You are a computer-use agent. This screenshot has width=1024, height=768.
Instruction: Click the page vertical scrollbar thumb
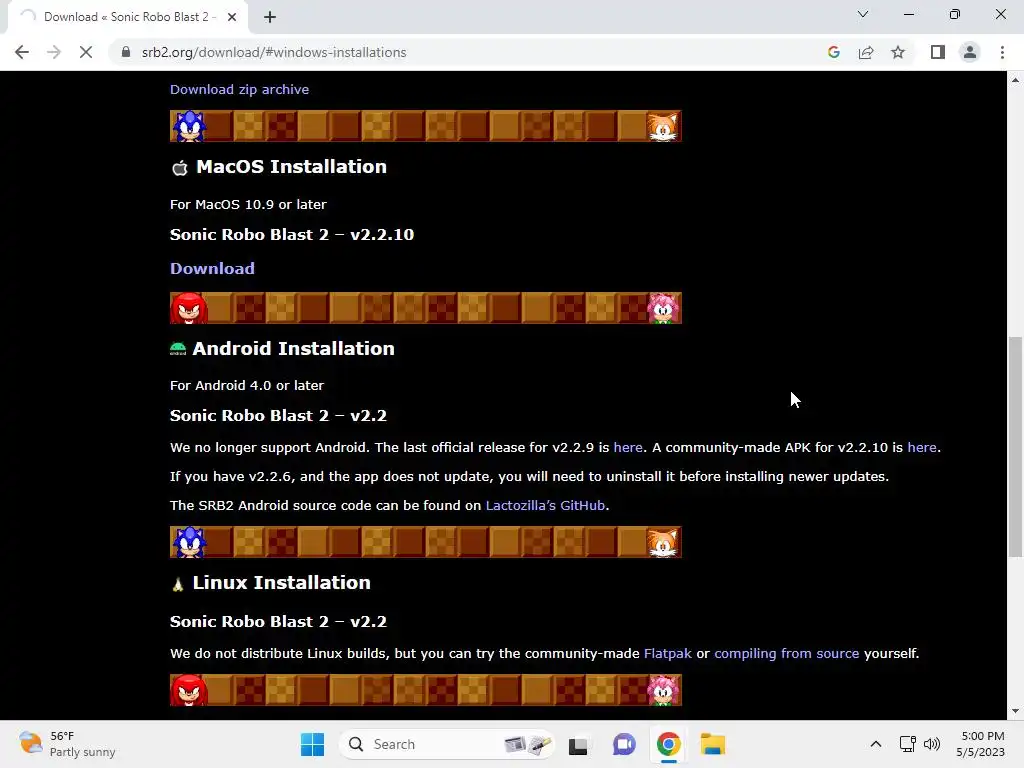[x=1015, y=447]
